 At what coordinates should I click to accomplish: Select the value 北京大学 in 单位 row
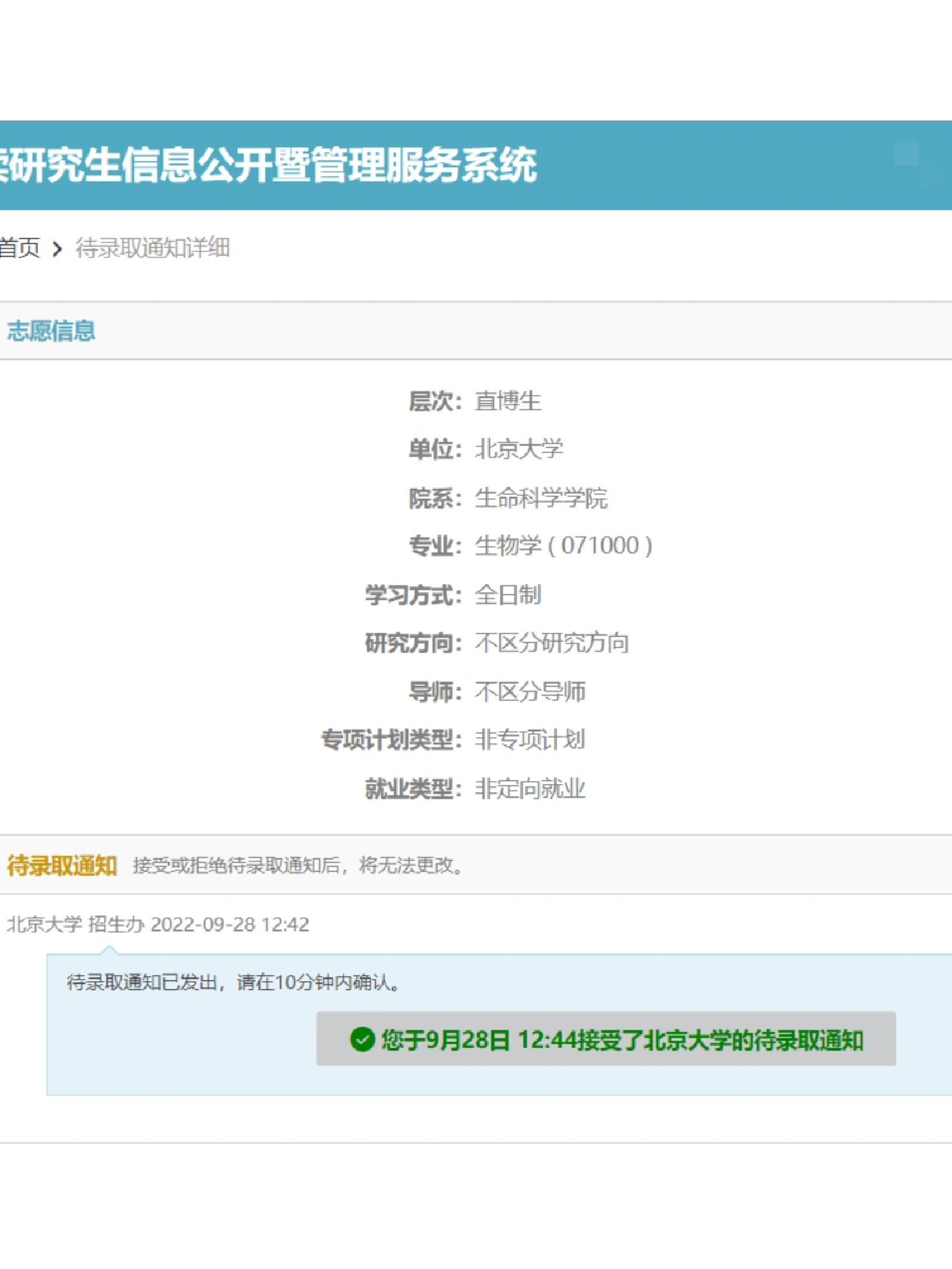(x=519, y=449)
